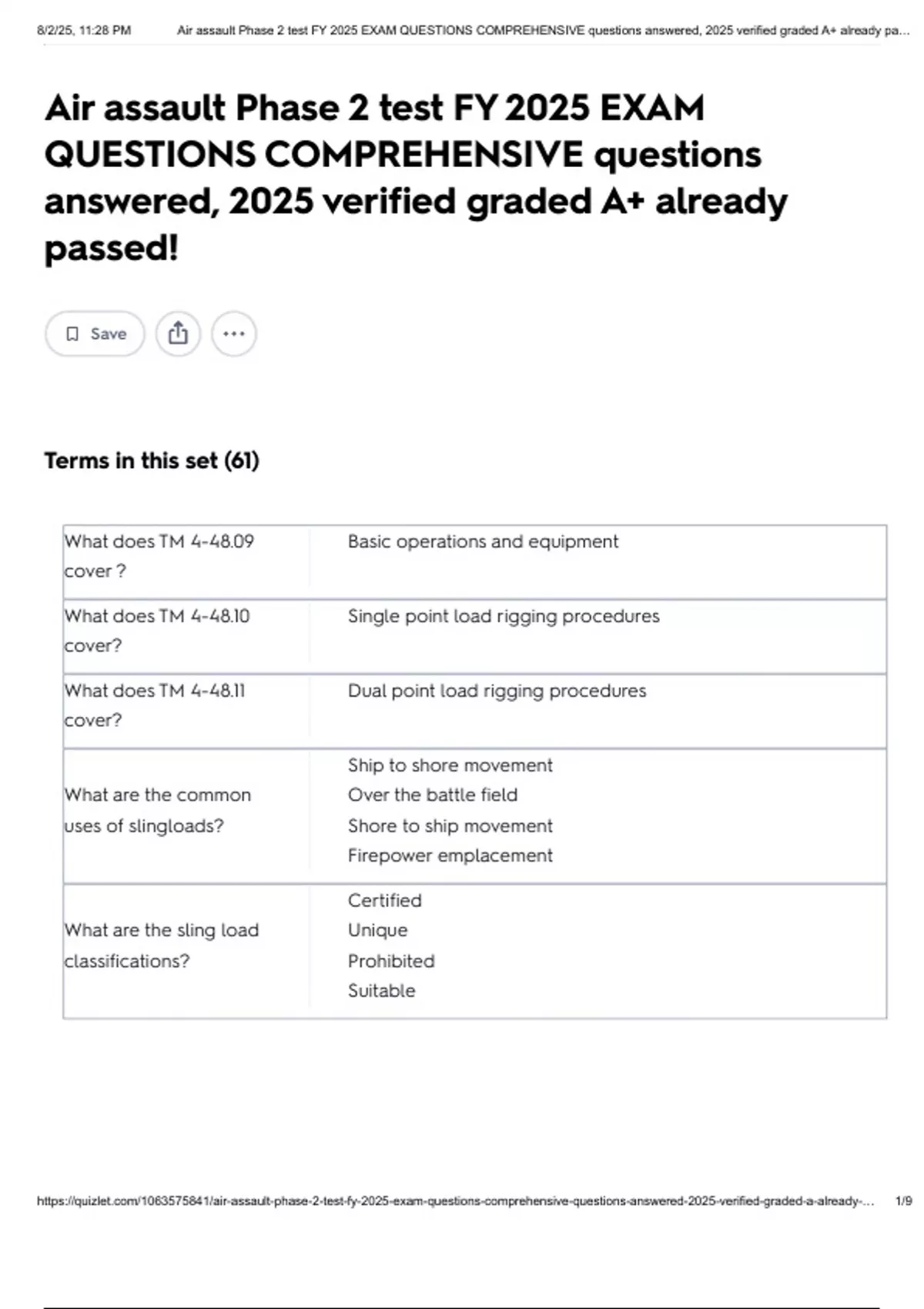Click the "common uses of slingloads" question
The height and width of the screenshot is (1309, 924).
tap(158, 810)
